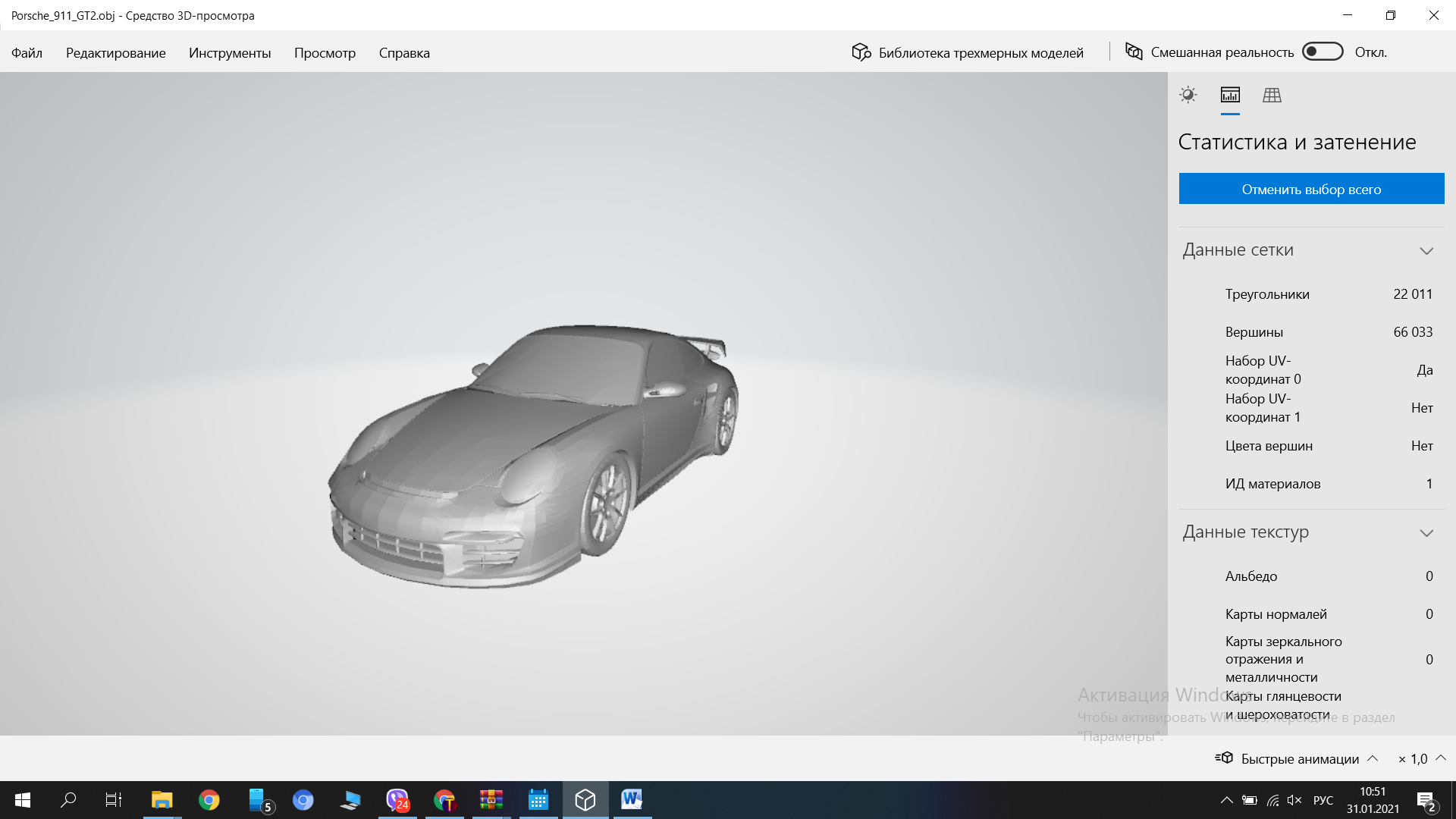Click the Mixed reality icon
1456x819 pixels.
[x=1134, y=52]
